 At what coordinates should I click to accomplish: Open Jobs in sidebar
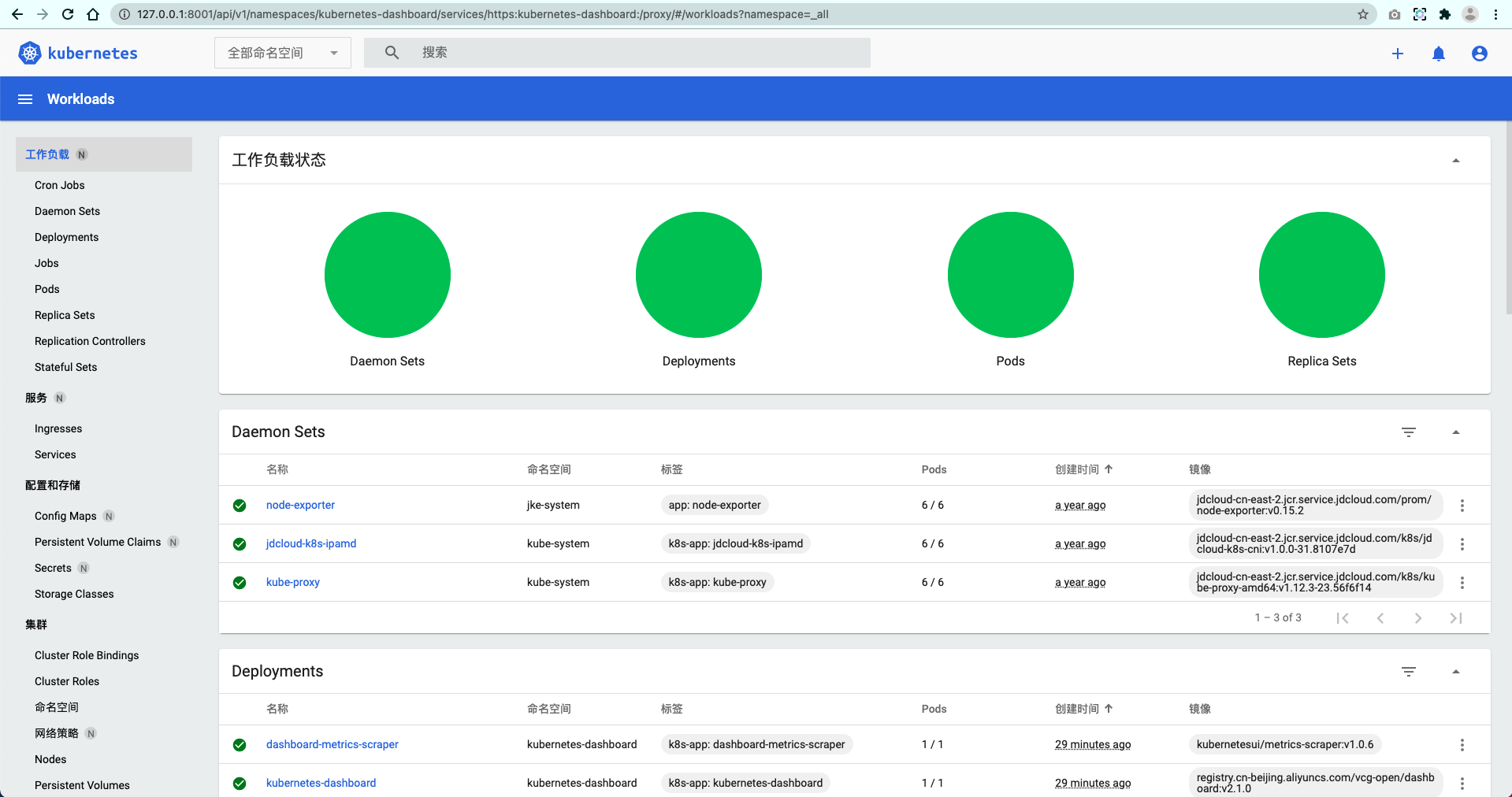[x=46, y=263]
